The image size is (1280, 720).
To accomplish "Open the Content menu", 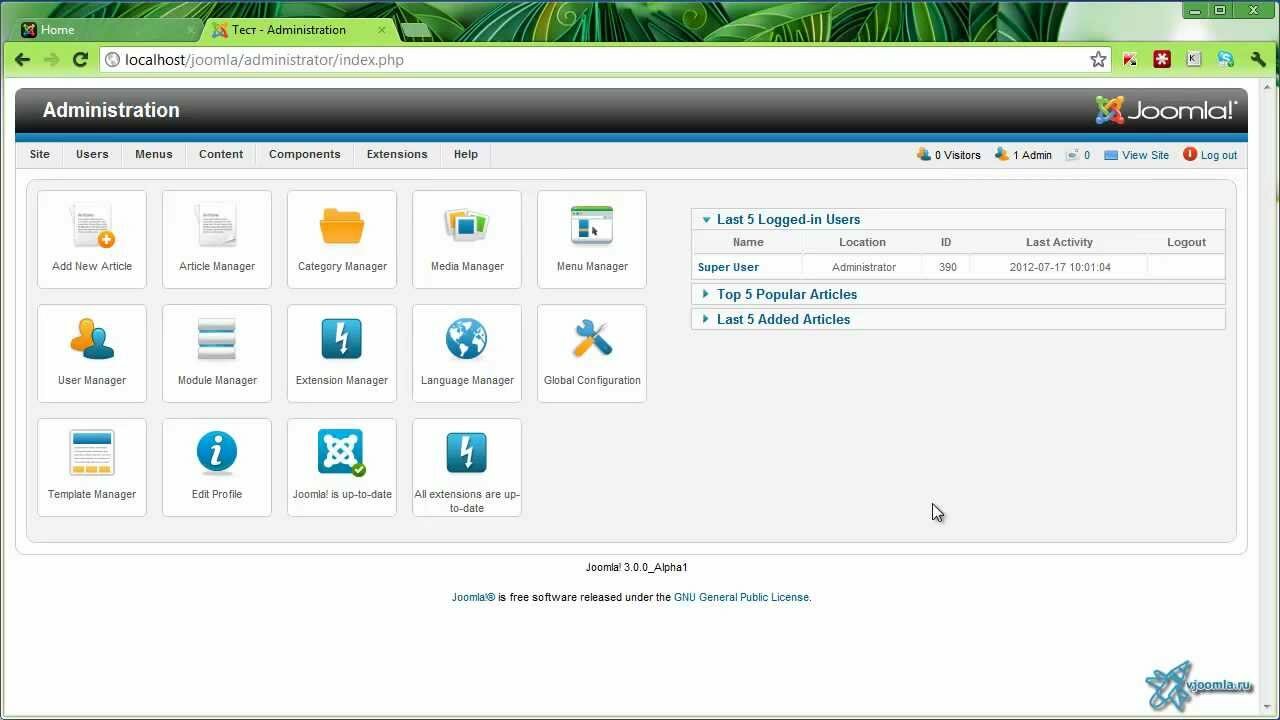I will 221,154.
